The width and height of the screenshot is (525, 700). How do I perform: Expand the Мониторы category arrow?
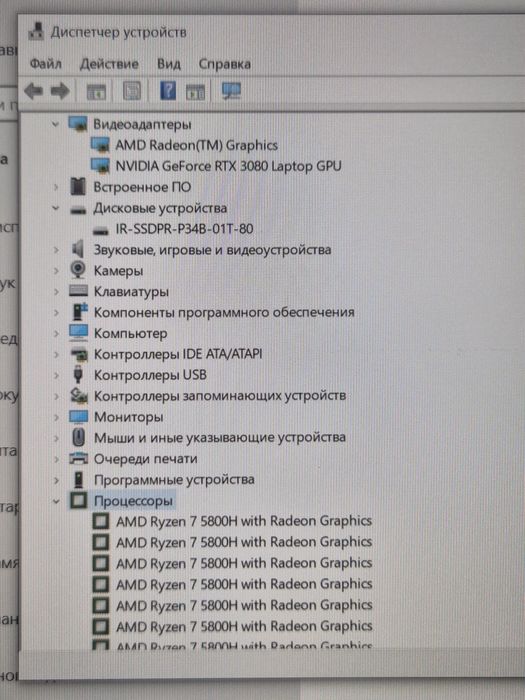click(56, 417)
